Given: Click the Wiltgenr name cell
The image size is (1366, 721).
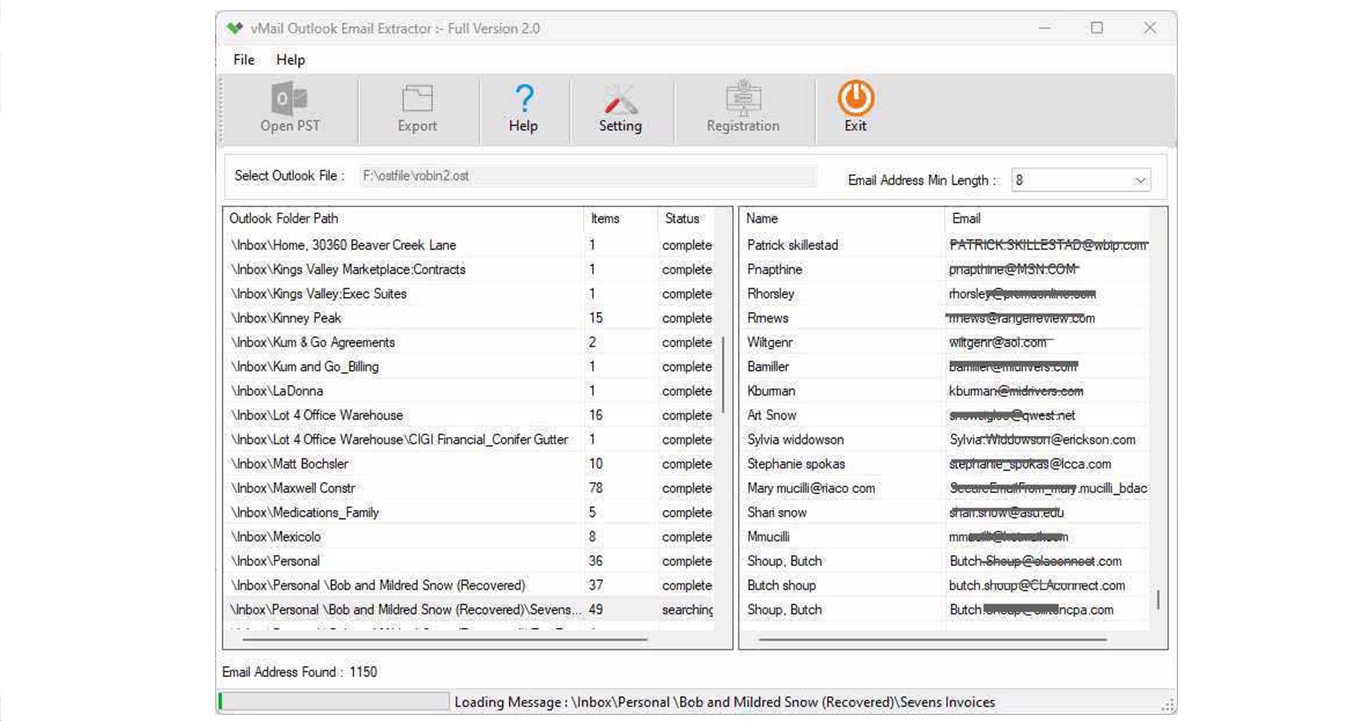Looking at the screenshot, I should click(x=770, y=342).
